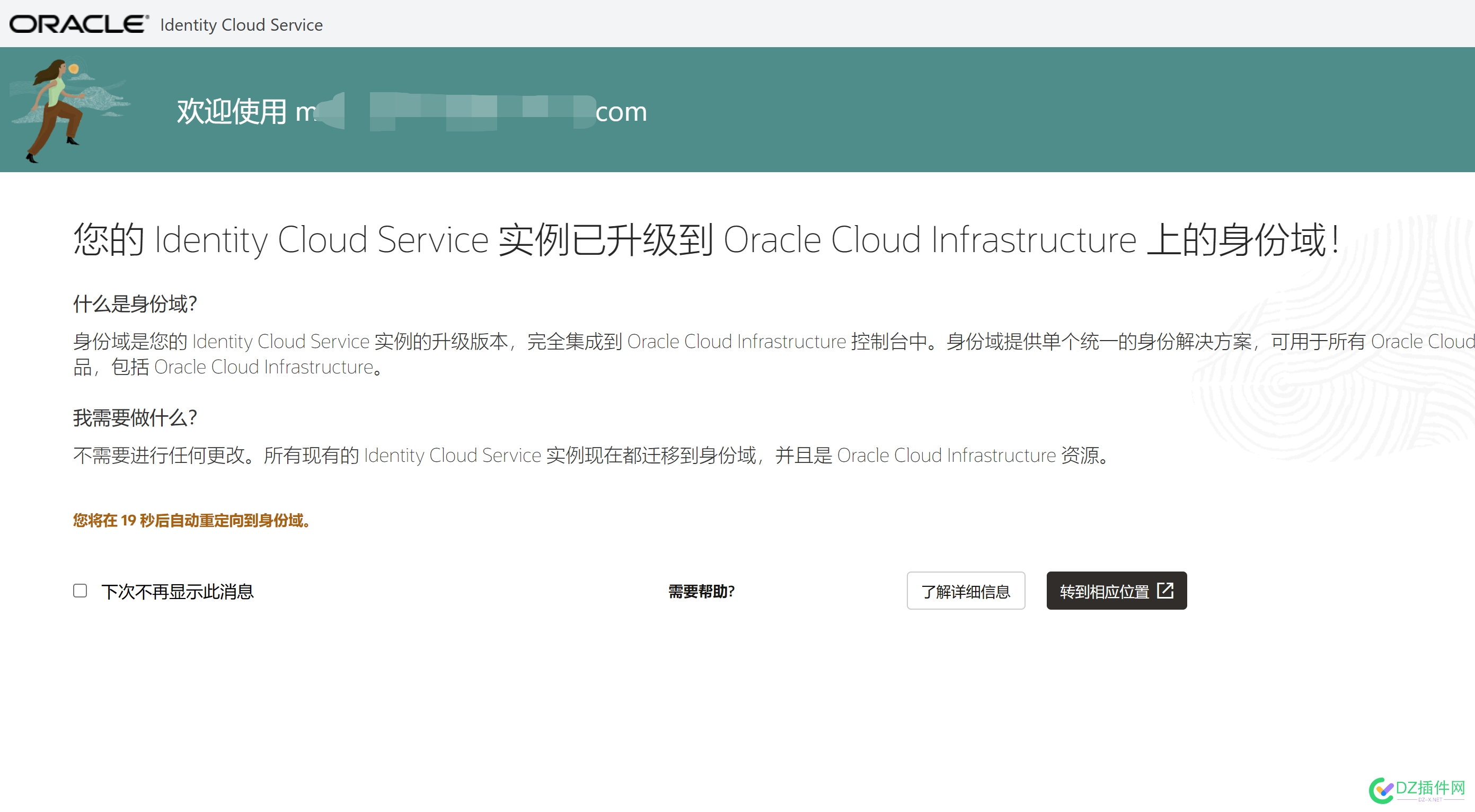Click the teal welcome banner background
The width and height of the screenshot is (1475, 812).
coord(1031,109)
